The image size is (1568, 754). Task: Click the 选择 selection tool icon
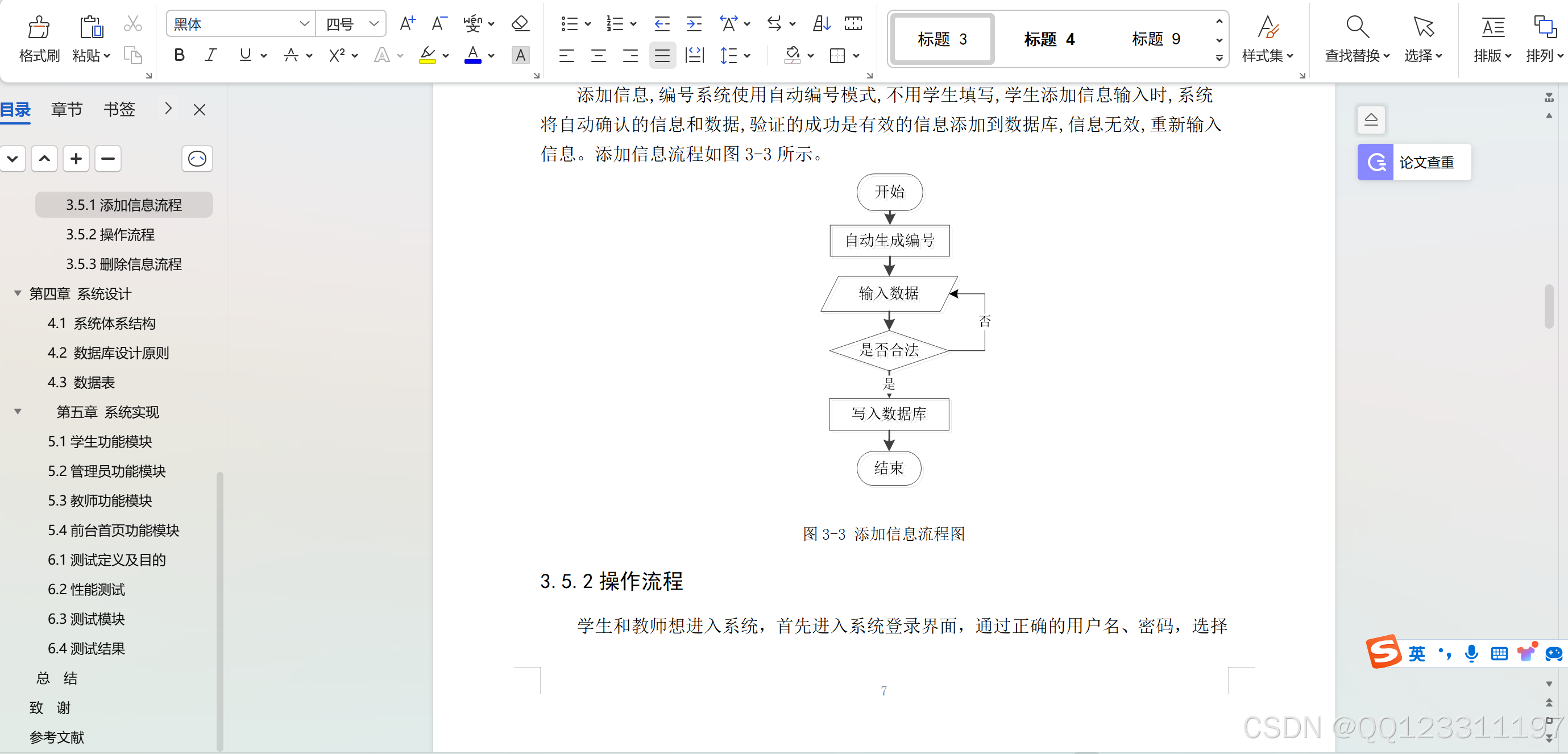pyautogui.click(x=1422, y=38)
